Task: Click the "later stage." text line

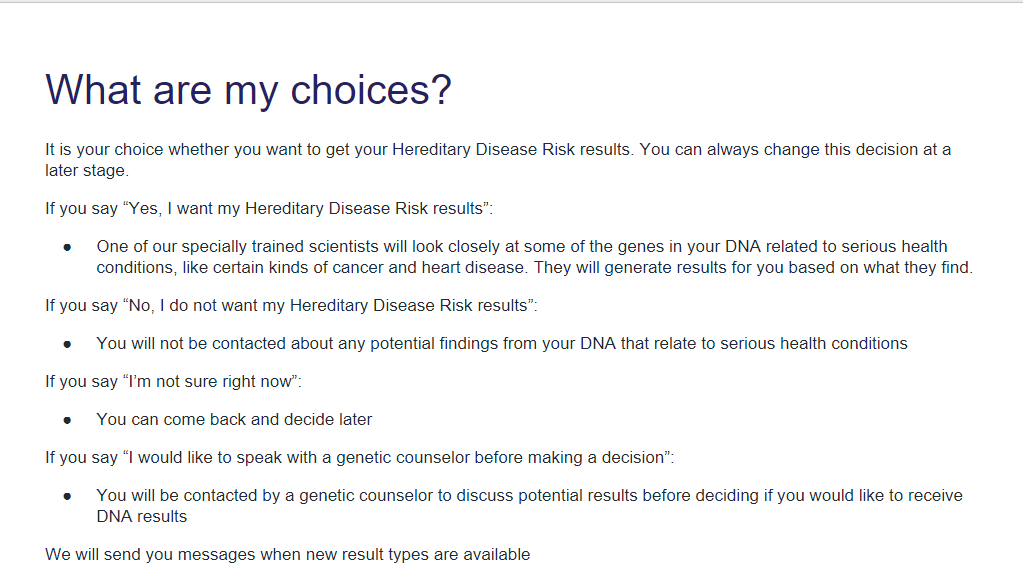Action: (x=87, y=171)
